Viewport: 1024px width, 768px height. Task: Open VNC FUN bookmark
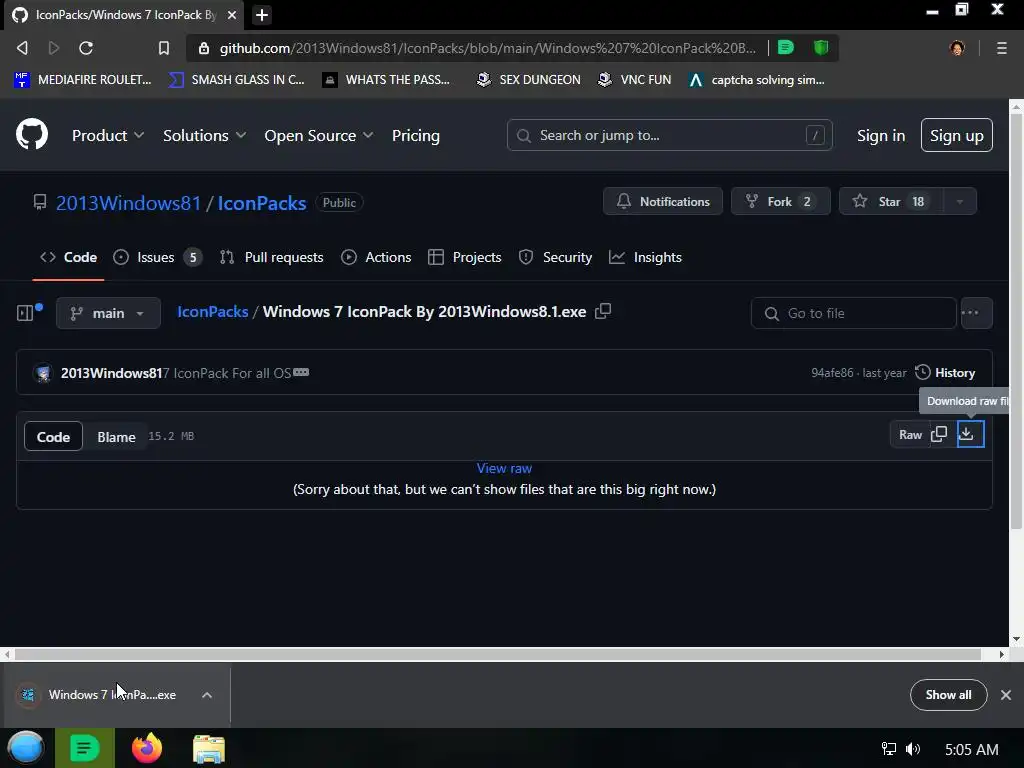pyautogui.click(x=634, y=80)
